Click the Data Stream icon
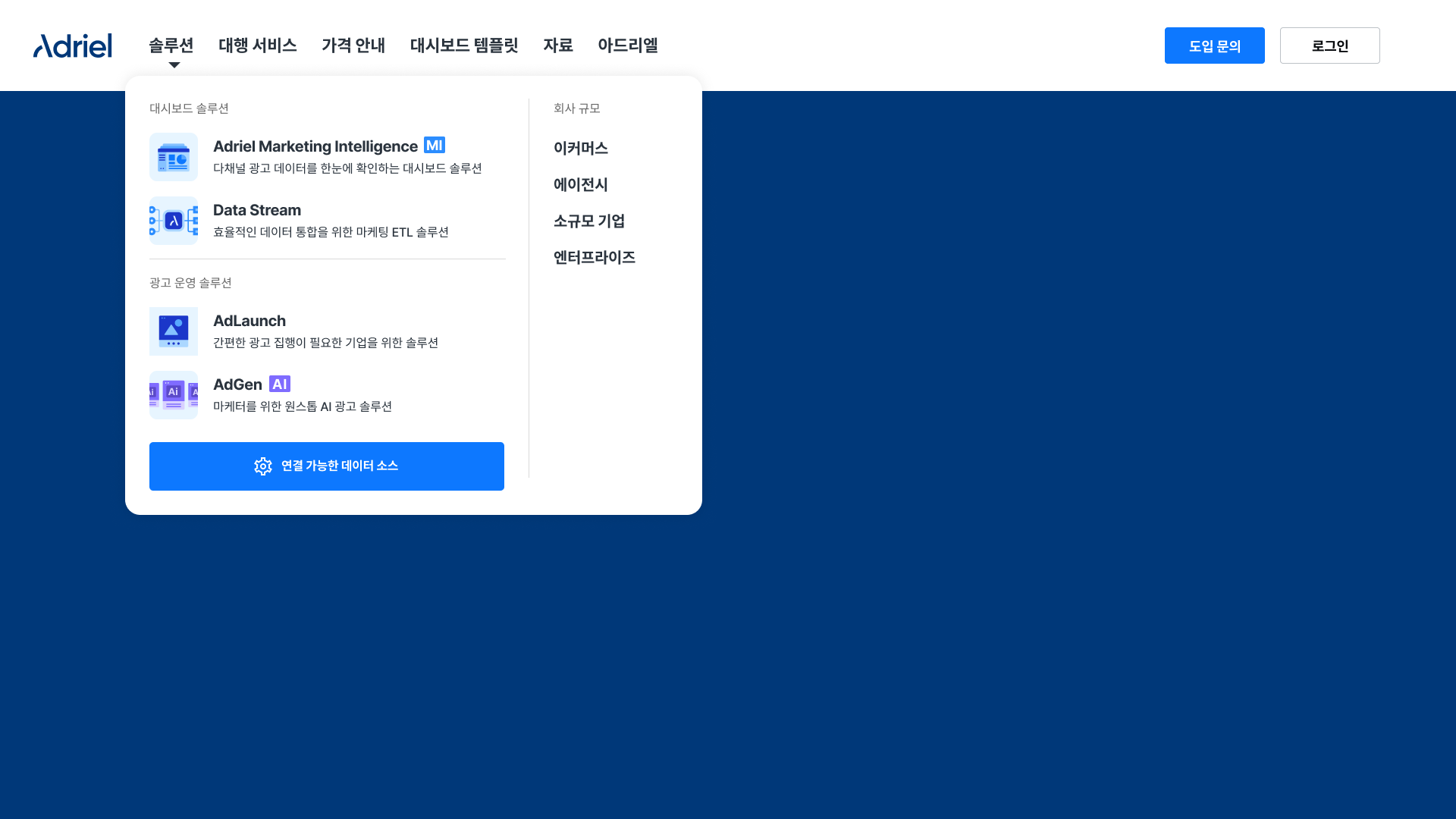The height and width of the screenshot is (819, 1456). [174, 221]
